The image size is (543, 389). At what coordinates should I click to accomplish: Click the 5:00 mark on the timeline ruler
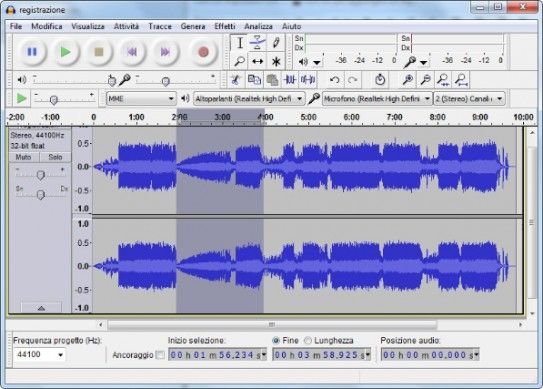click(309, 117)
